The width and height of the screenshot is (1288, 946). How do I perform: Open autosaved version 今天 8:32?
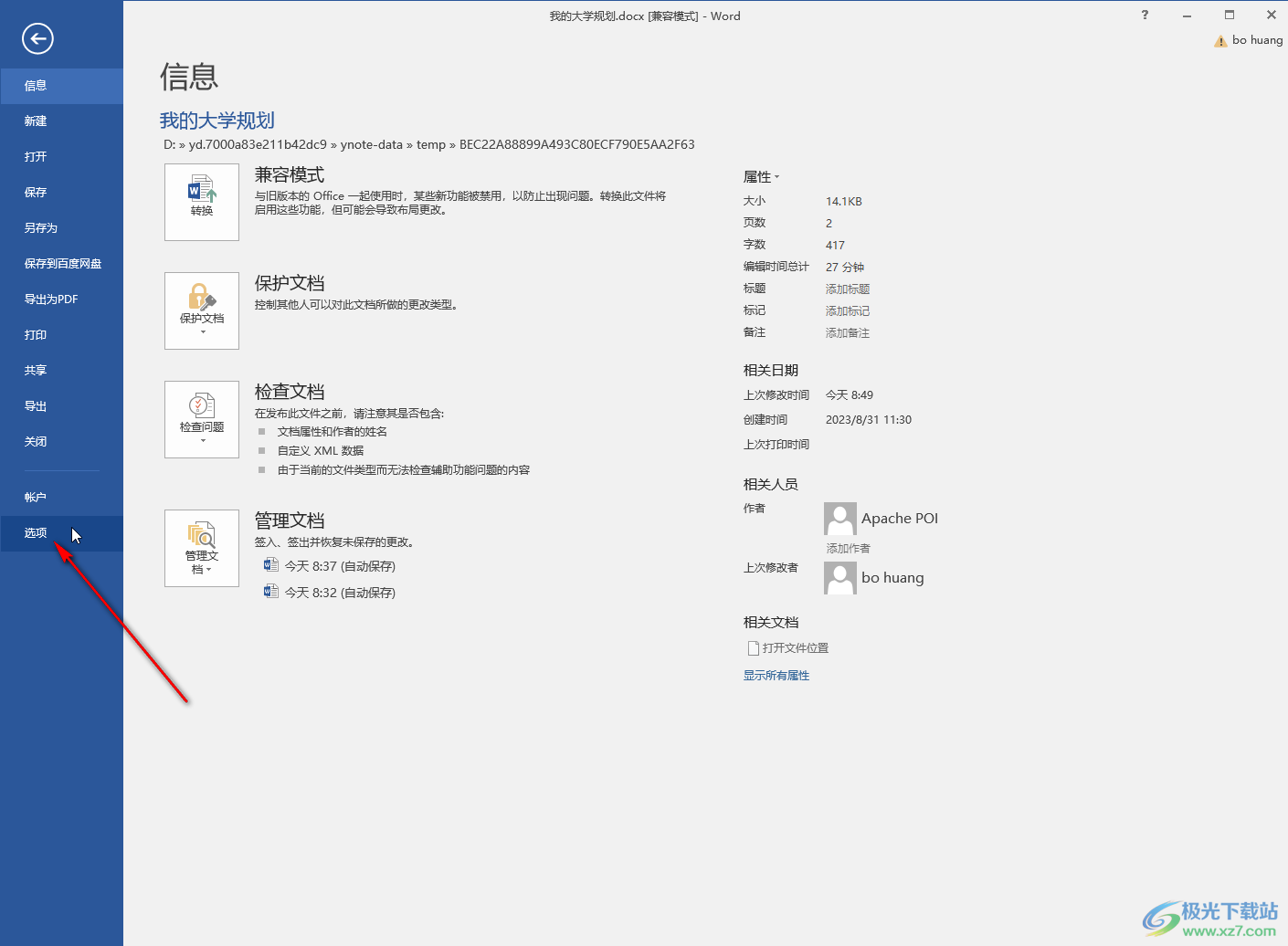pos(330,593)
